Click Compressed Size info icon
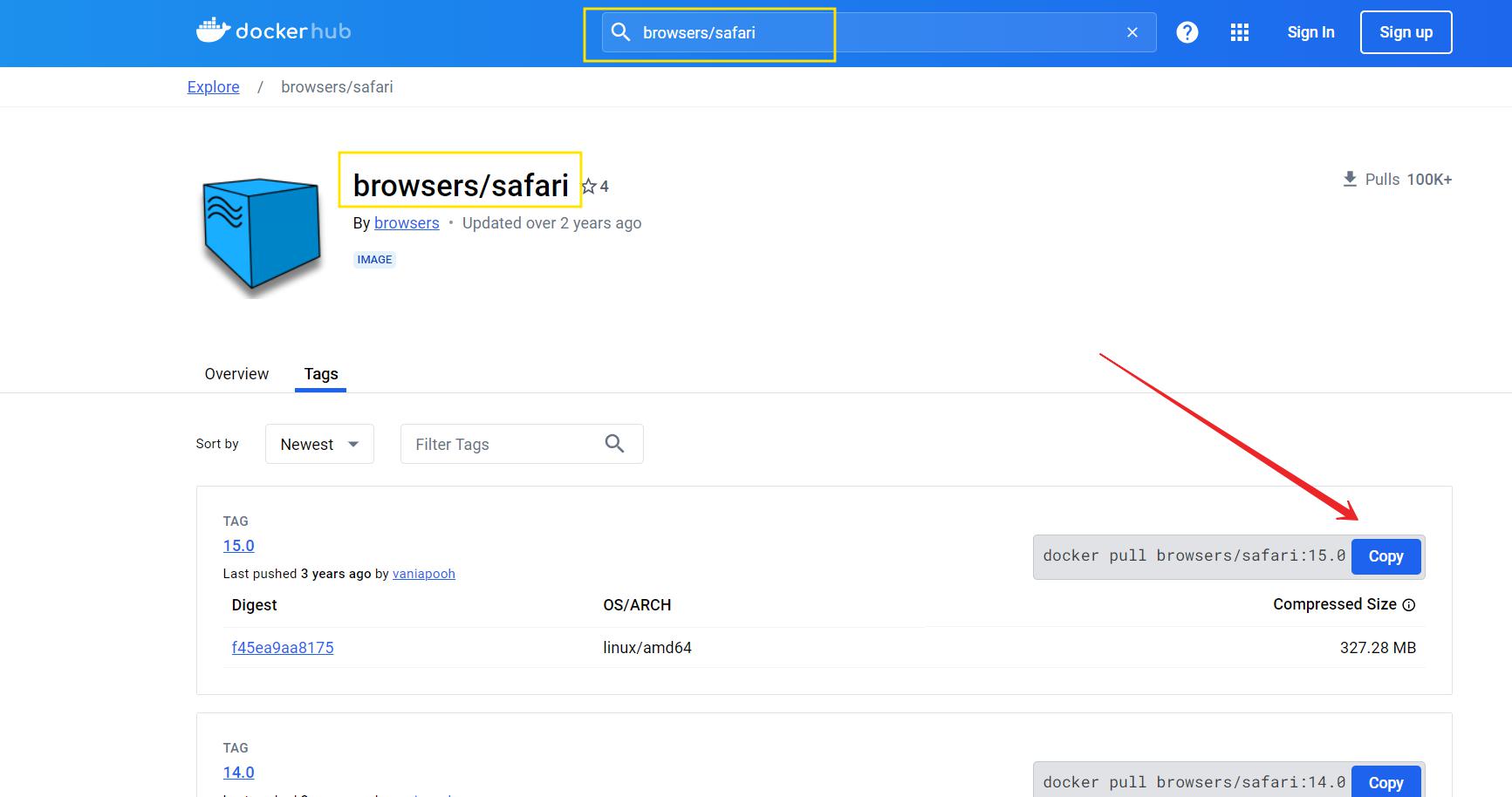The height and width of the screenshot is (797, 1512). coord(1408,605)
